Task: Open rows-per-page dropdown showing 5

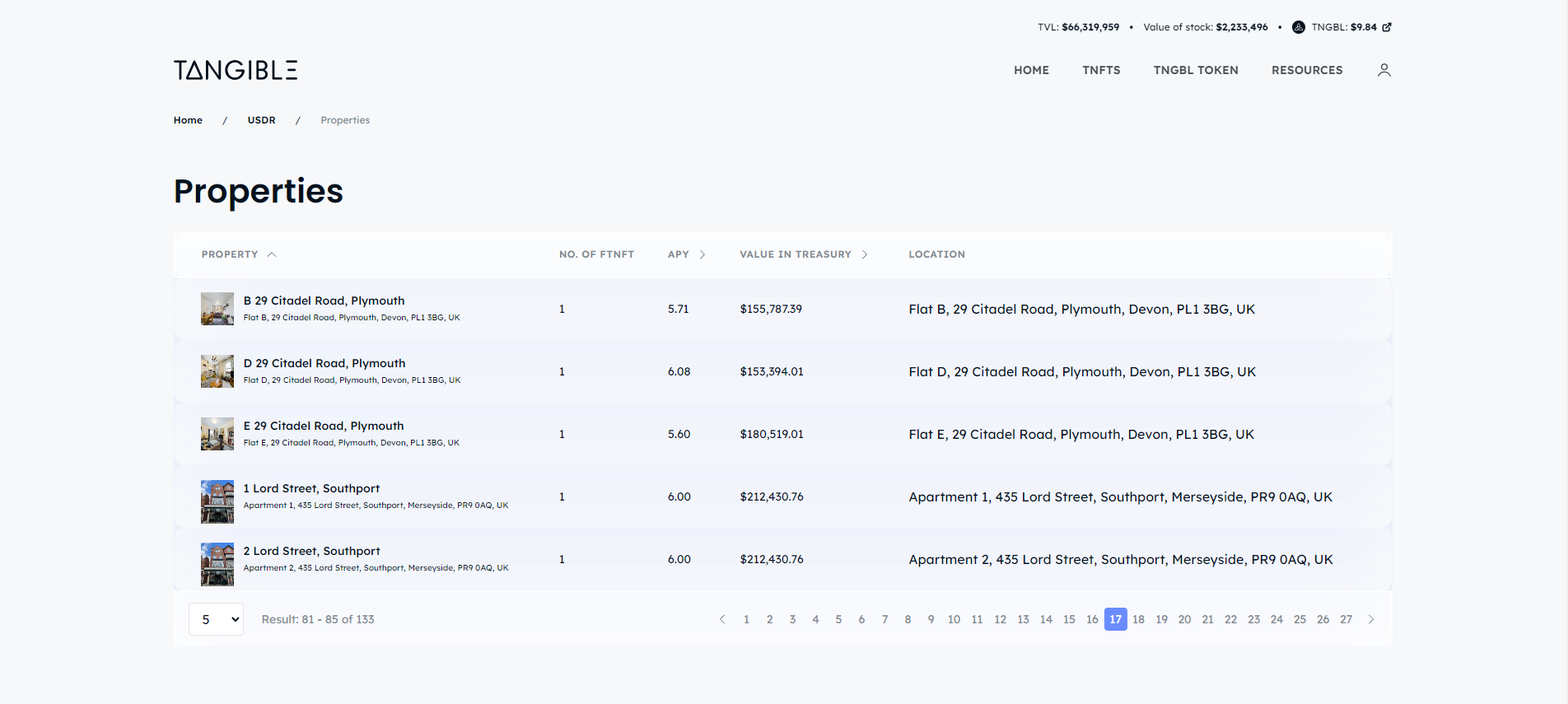Action: [x=216, y=619]
